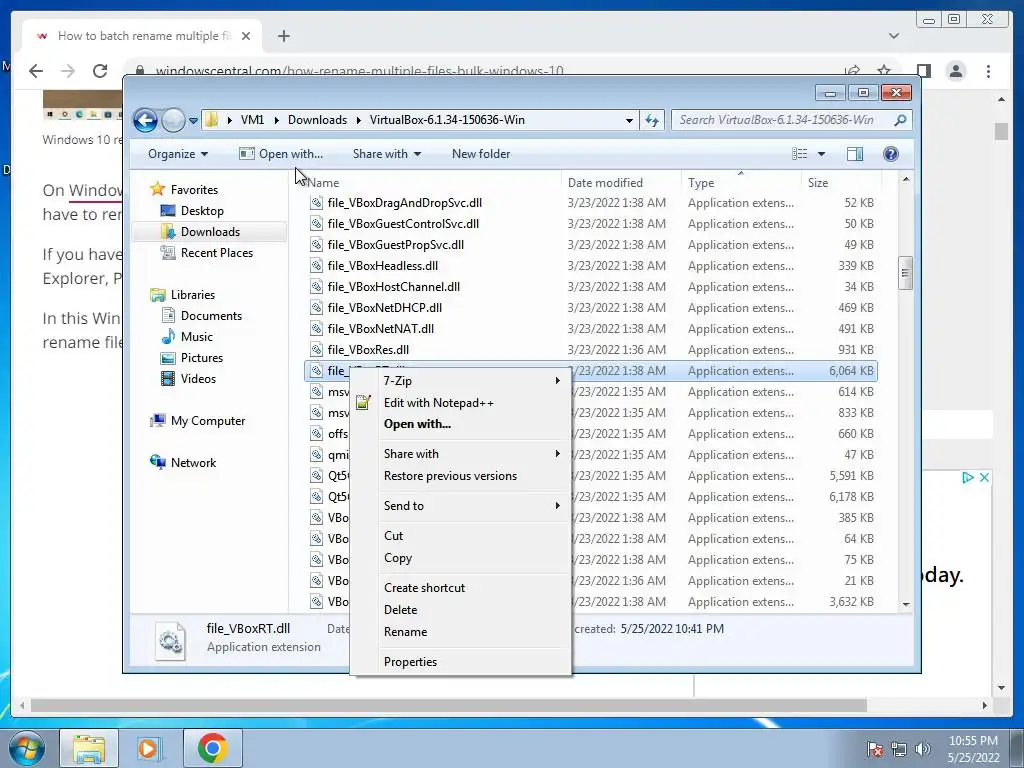Click the file_VBoxNetDHCP.dll file icon
Image resolution: width=1024 pixels, height=768 pixels.
point(316,308)
